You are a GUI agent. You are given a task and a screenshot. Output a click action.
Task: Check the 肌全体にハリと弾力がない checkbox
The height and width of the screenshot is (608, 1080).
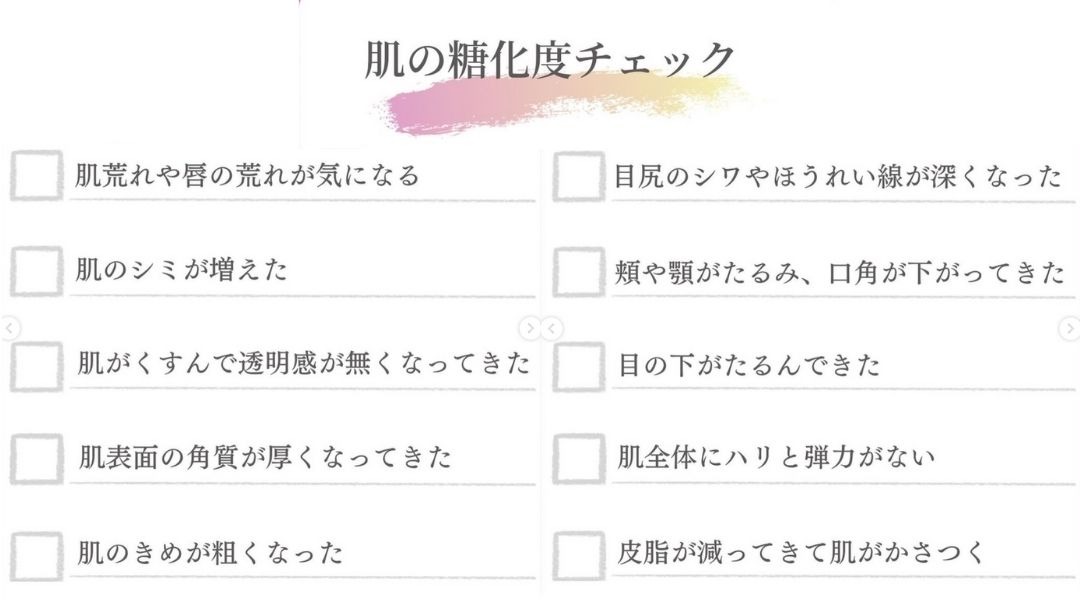coord(579,459)
